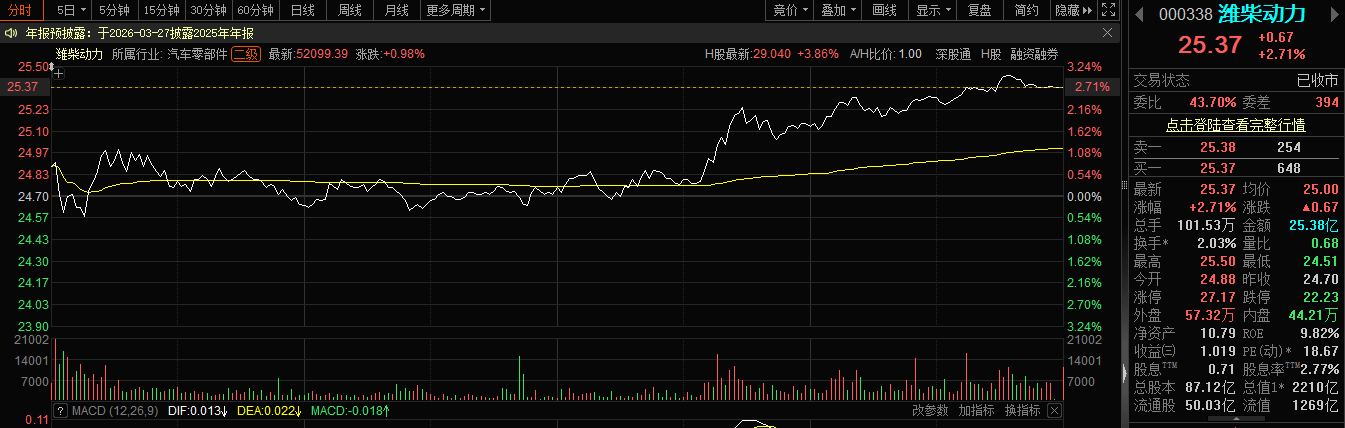The height and width of the screenshot is (428, 1345).
Task: Click 改参数 to edit MACD parameters
Action: (x=930, y=410)
